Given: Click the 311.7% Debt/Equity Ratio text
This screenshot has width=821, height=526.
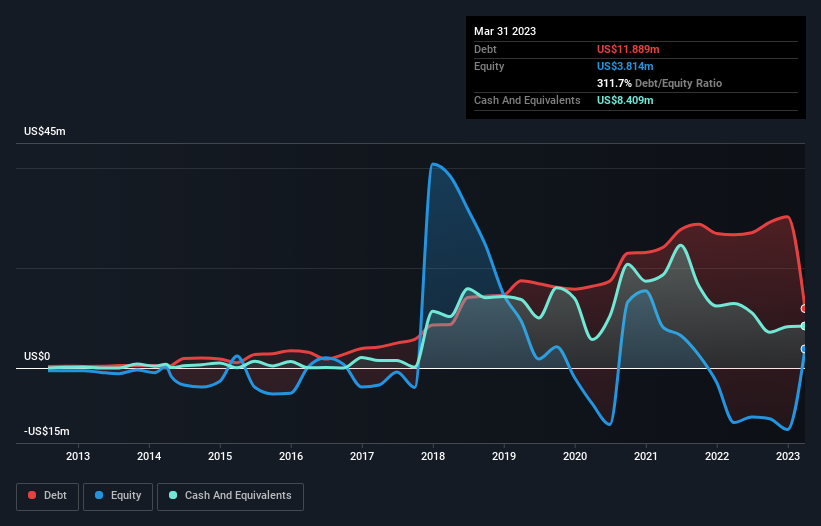Looking at the screenshot, I should [x=659, y=83].
